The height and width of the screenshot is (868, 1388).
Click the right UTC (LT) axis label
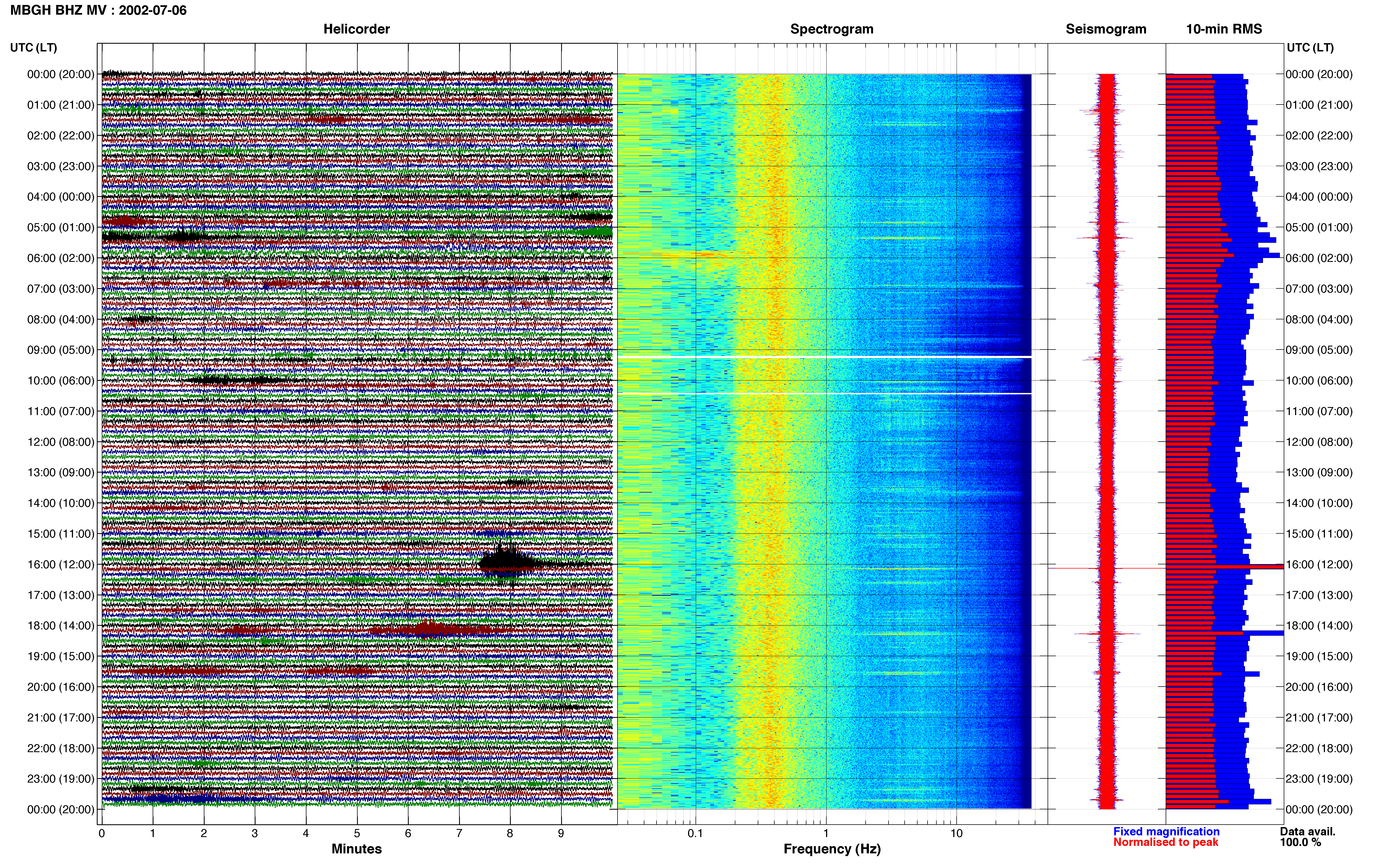(x=1310, y=48)
